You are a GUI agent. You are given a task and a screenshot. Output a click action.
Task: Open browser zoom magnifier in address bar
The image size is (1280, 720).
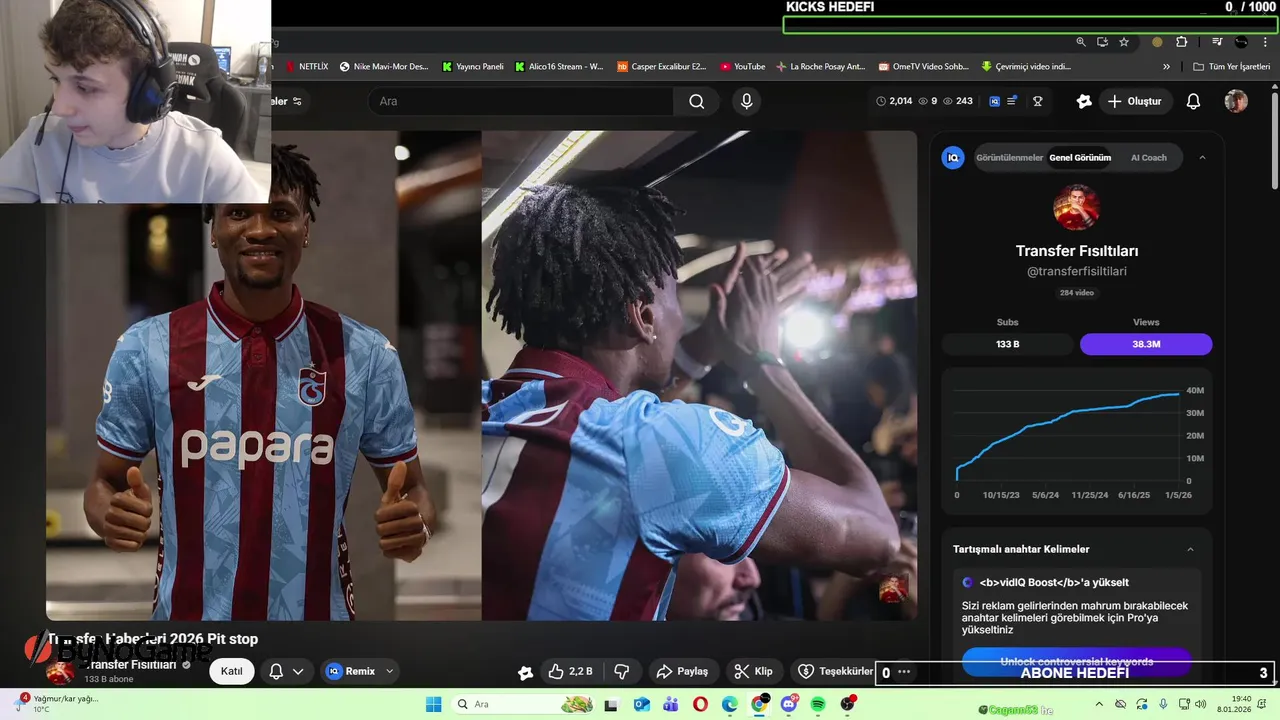pos(1081,42)
